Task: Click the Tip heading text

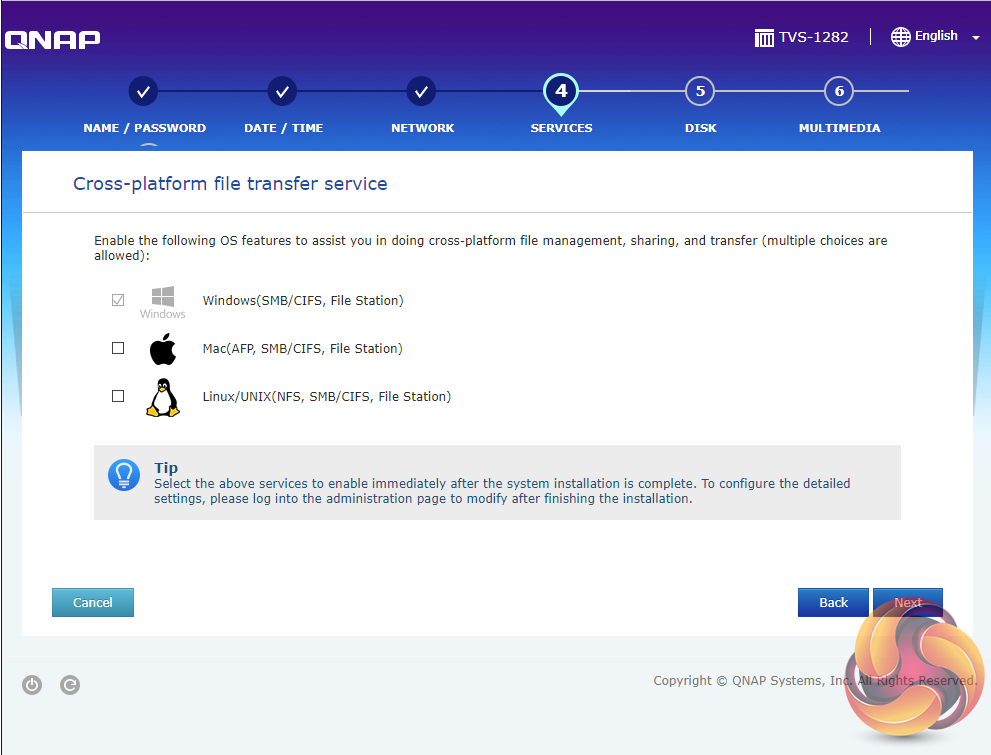Action: tap(166, 468)
